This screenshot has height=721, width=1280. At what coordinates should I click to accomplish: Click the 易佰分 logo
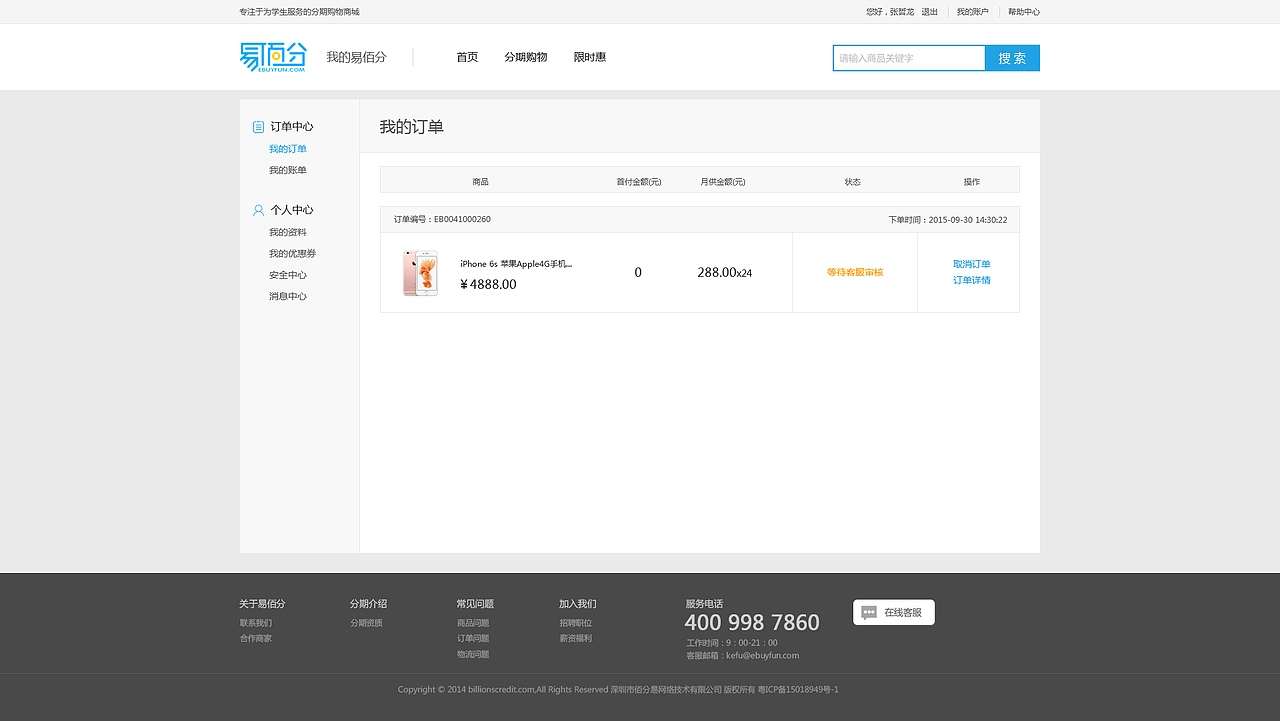coord(271,57)
